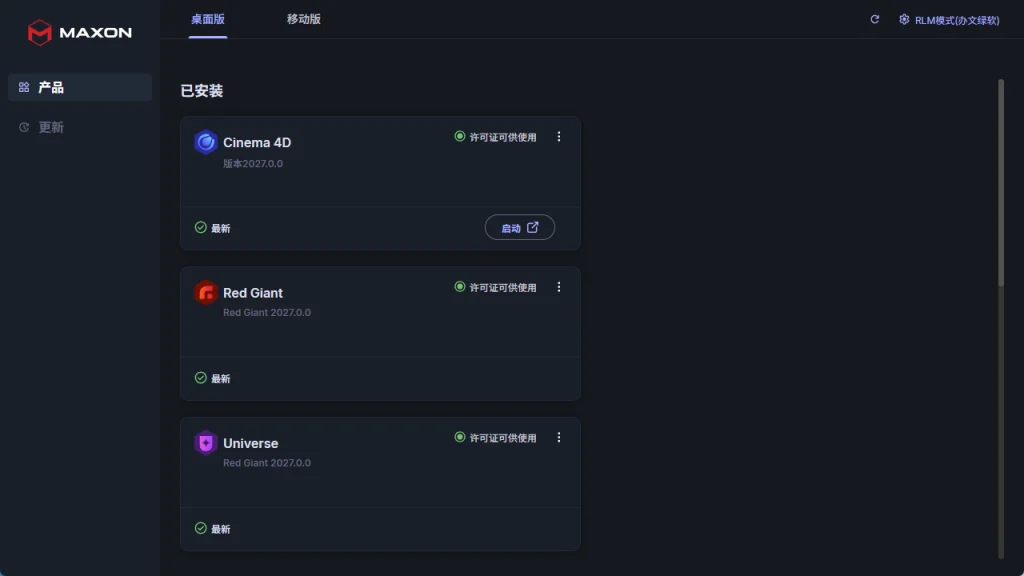Click the Cinema 4D product icon

(x=206, y=142)
